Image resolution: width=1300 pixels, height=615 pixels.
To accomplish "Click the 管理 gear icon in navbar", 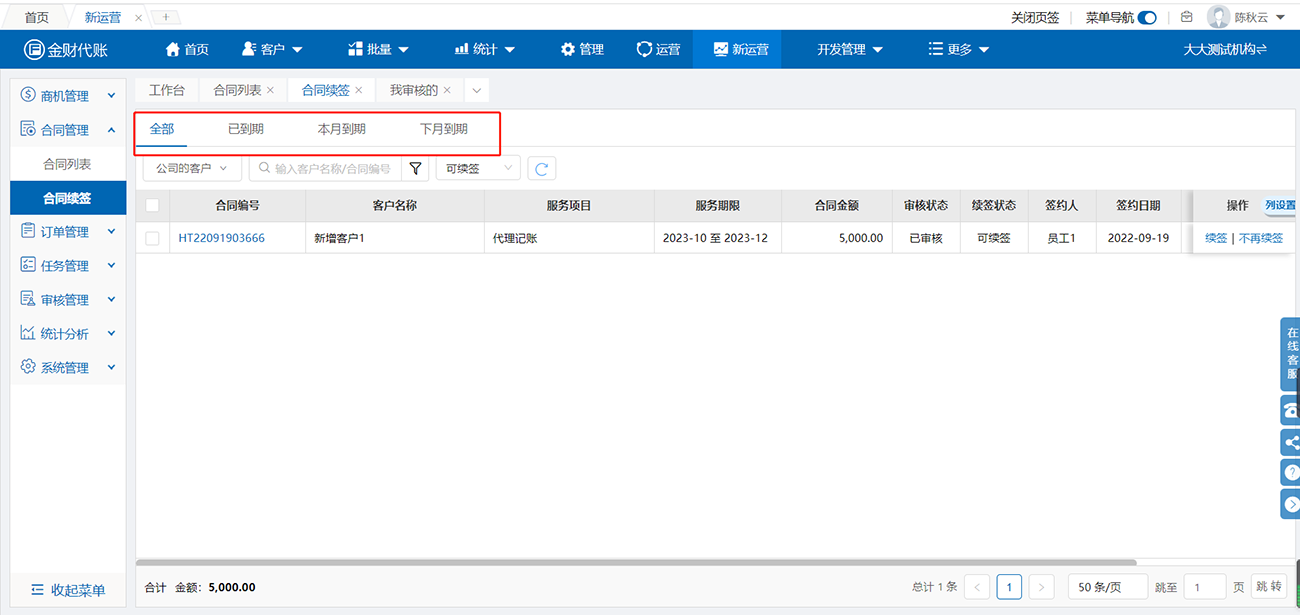I will coord(568,49).
